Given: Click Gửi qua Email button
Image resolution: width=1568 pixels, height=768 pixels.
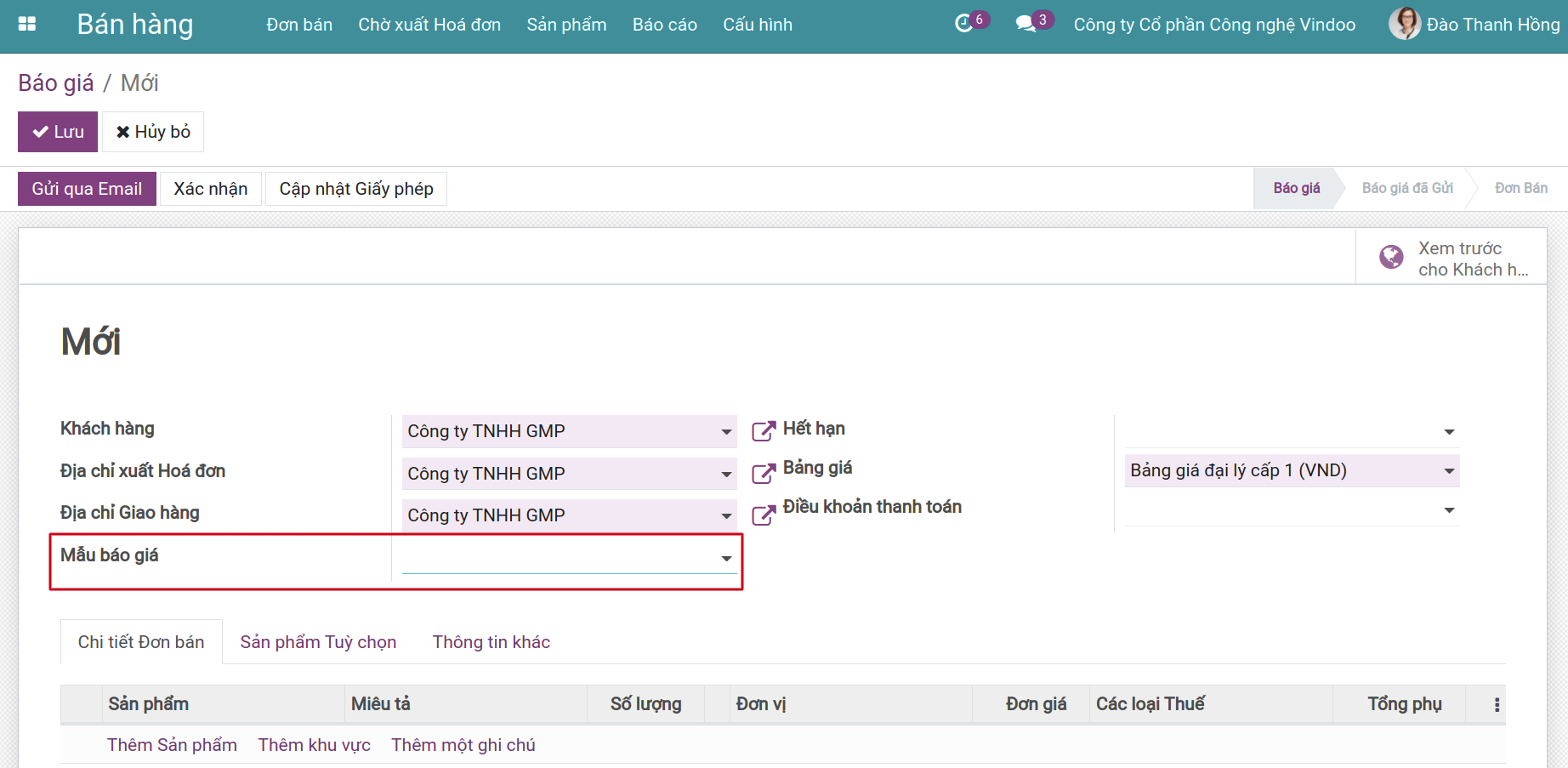Looking at the screenshot, I should tap(87, 189).
